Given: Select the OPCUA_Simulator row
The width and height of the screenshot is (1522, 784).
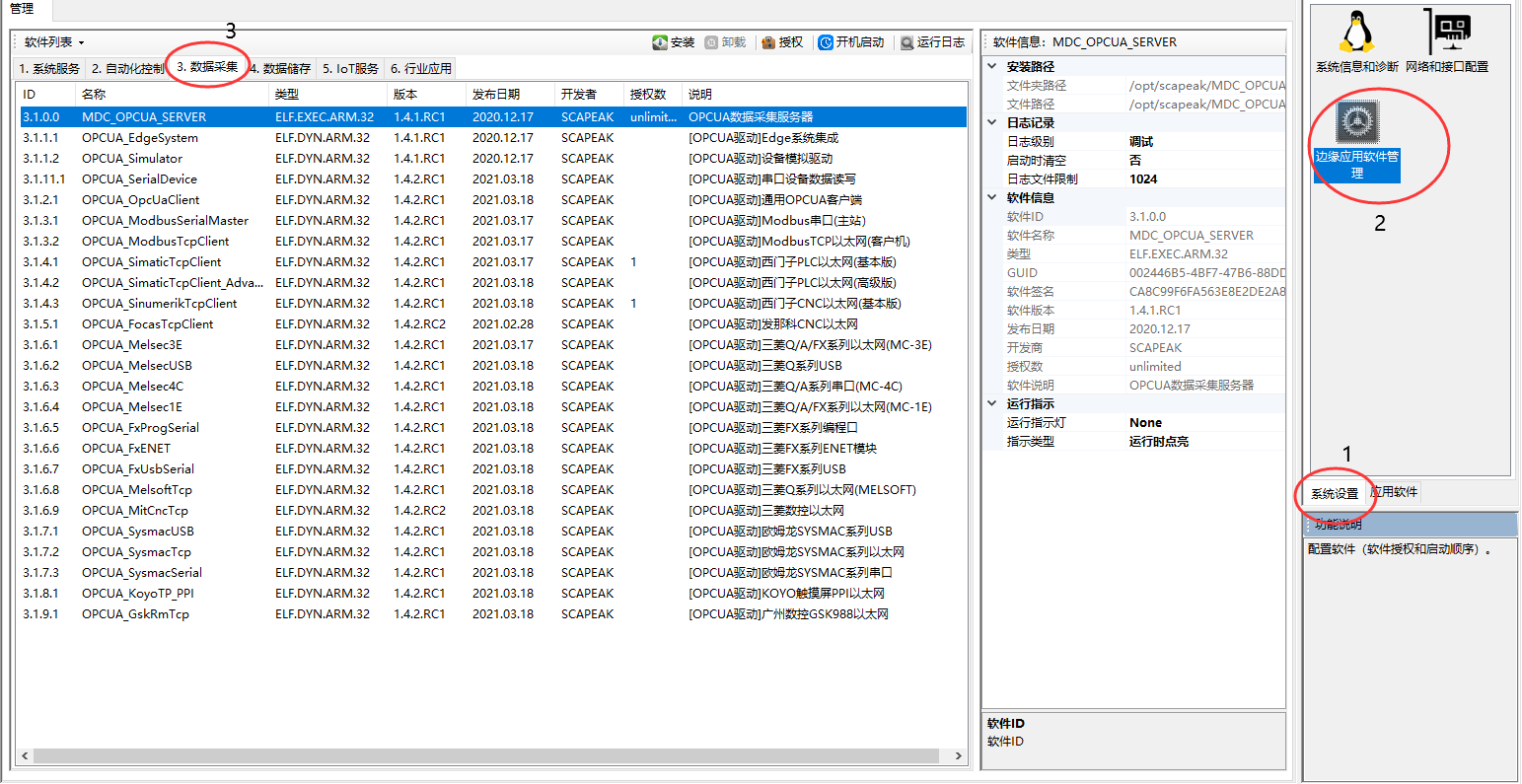Looking at the screenshot, I should tap(492, 159).
